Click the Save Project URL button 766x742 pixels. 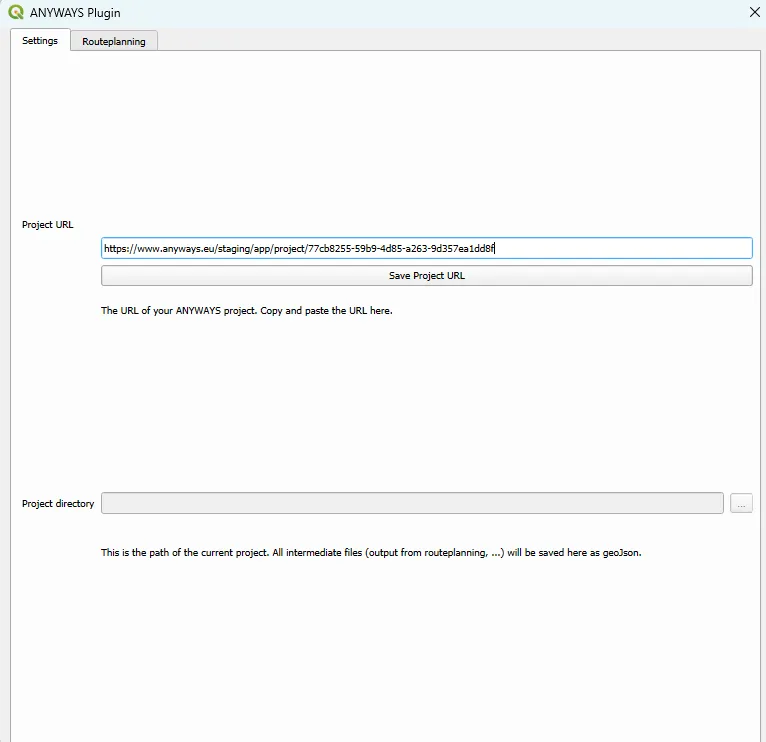tap(426, 276)
